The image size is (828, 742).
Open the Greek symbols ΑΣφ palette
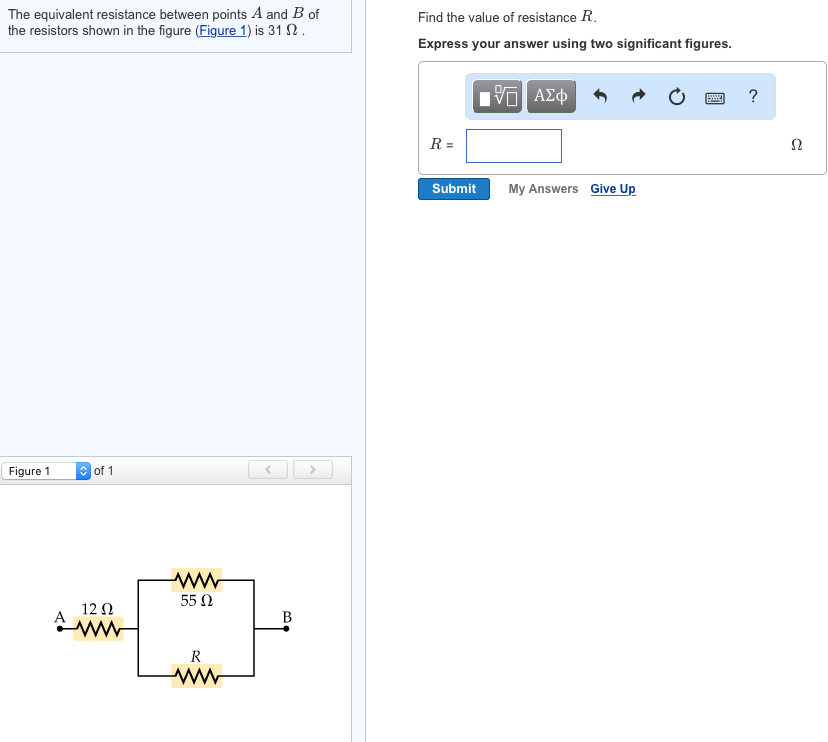pos(550,96)
